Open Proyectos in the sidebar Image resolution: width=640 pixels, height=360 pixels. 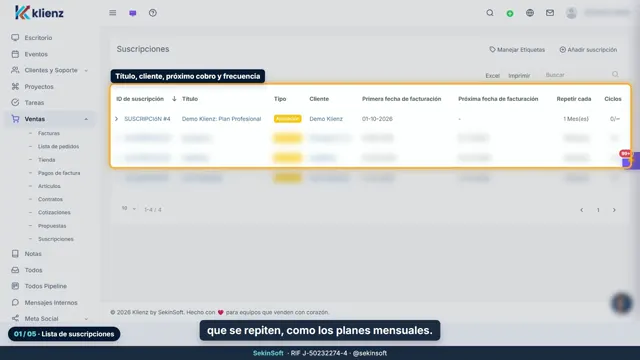tap(39, 87)
